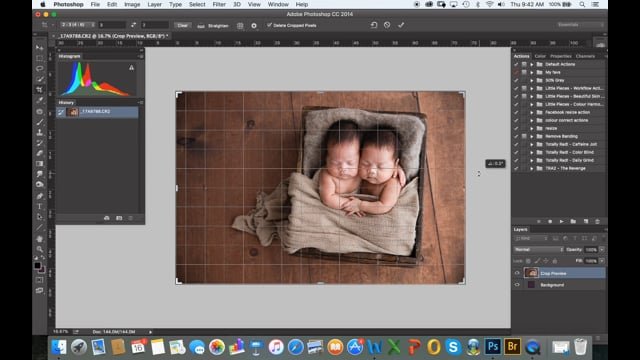Click the foreground color swatch

(38, 265)
